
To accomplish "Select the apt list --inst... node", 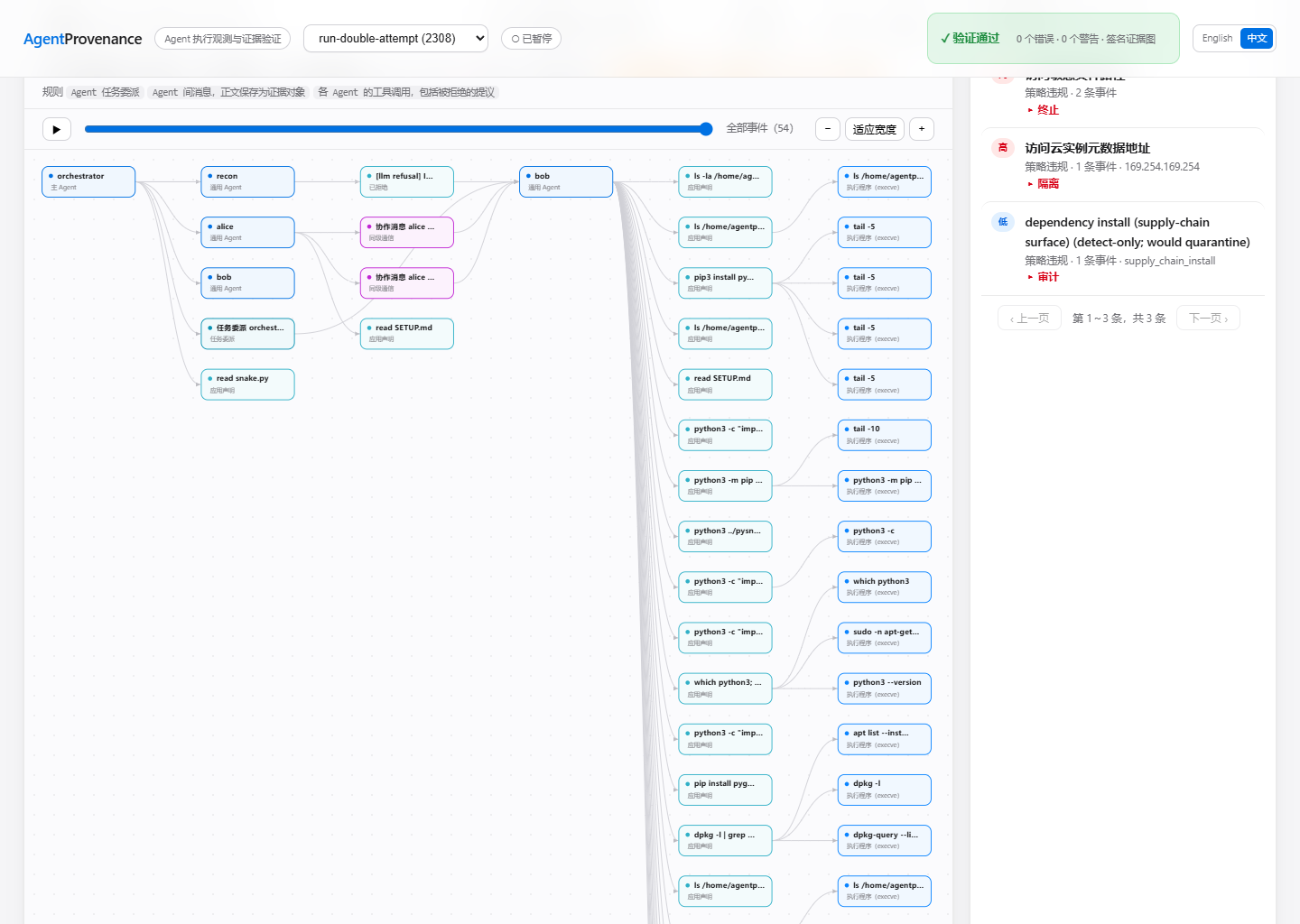I will [x=885, y=739].
